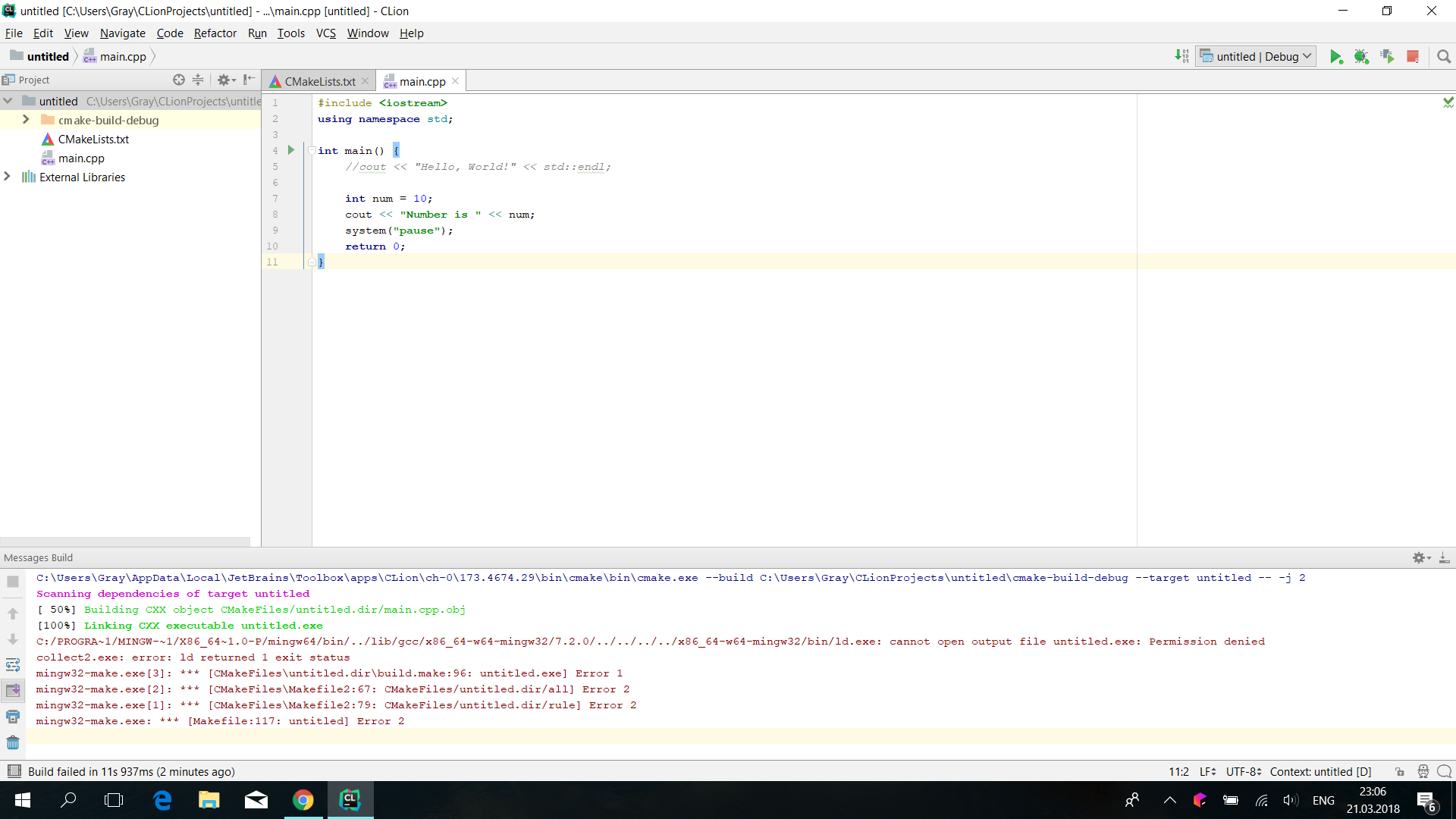Open Windows Start menu
The image size is (1456, 819).
pyautogui.click(x=23, y=800)
